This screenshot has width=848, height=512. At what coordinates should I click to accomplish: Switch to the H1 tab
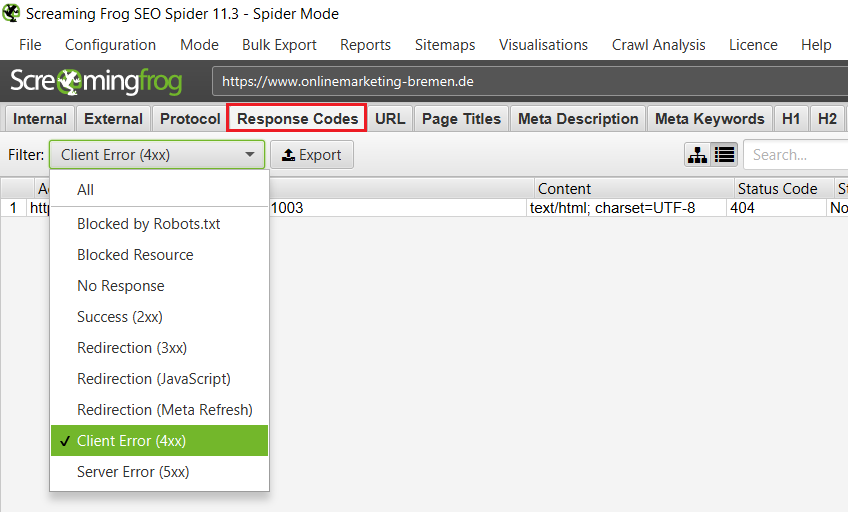[791, 118]
